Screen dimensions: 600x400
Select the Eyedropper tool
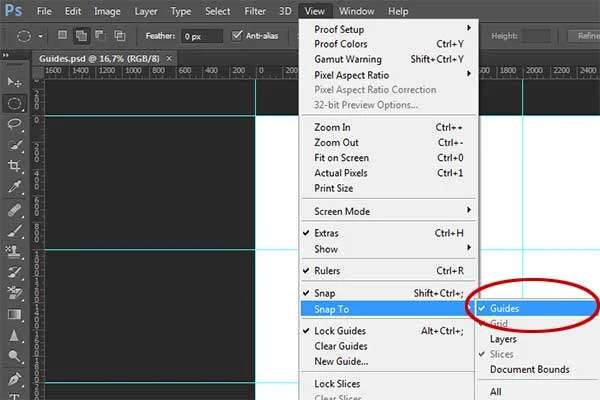click(15, 187)
